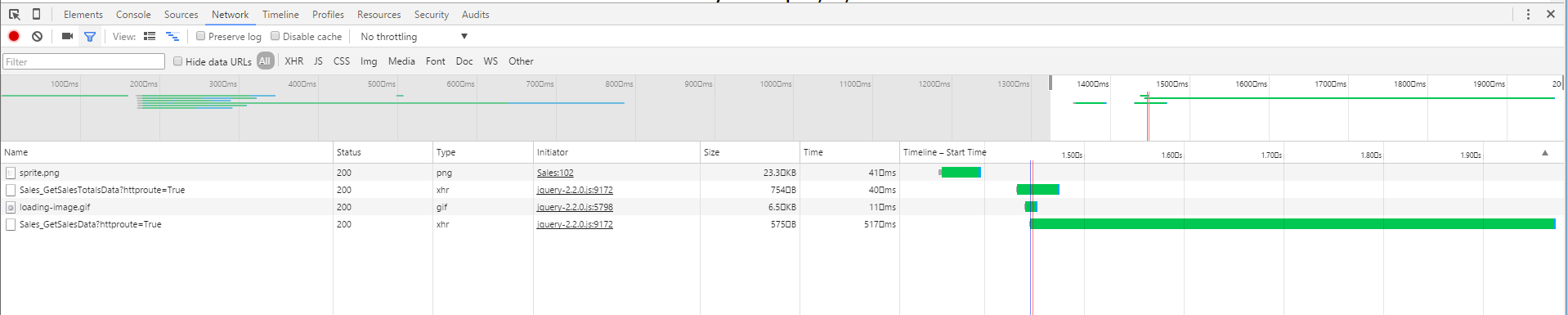This screenshot has width=1568, height=315.
Task: Select the inspect element icon
Action: click(15, 14)
